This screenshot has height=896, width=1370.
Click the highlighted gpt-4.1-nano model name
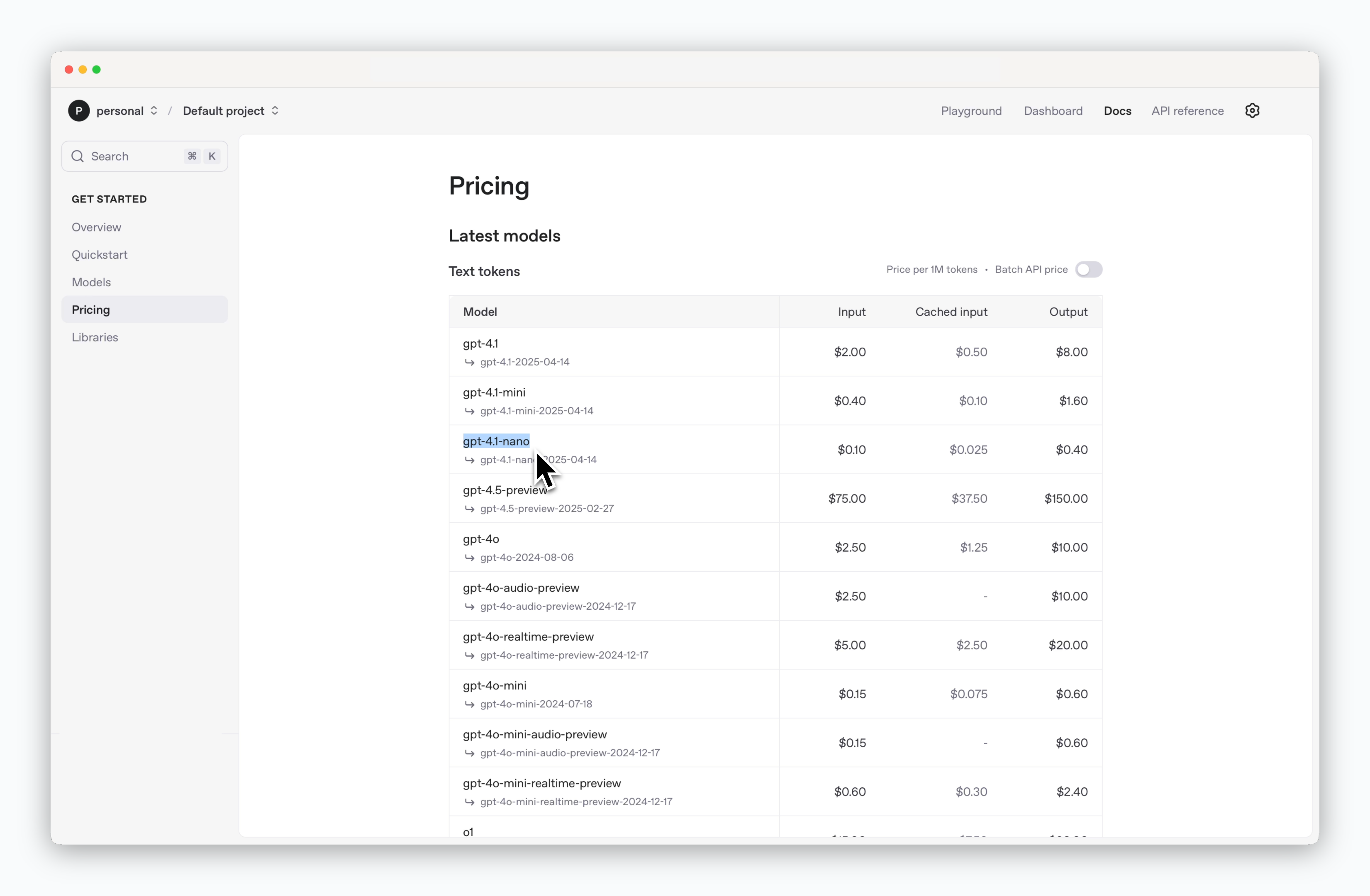pyautogui.click(x=496, y=441)
